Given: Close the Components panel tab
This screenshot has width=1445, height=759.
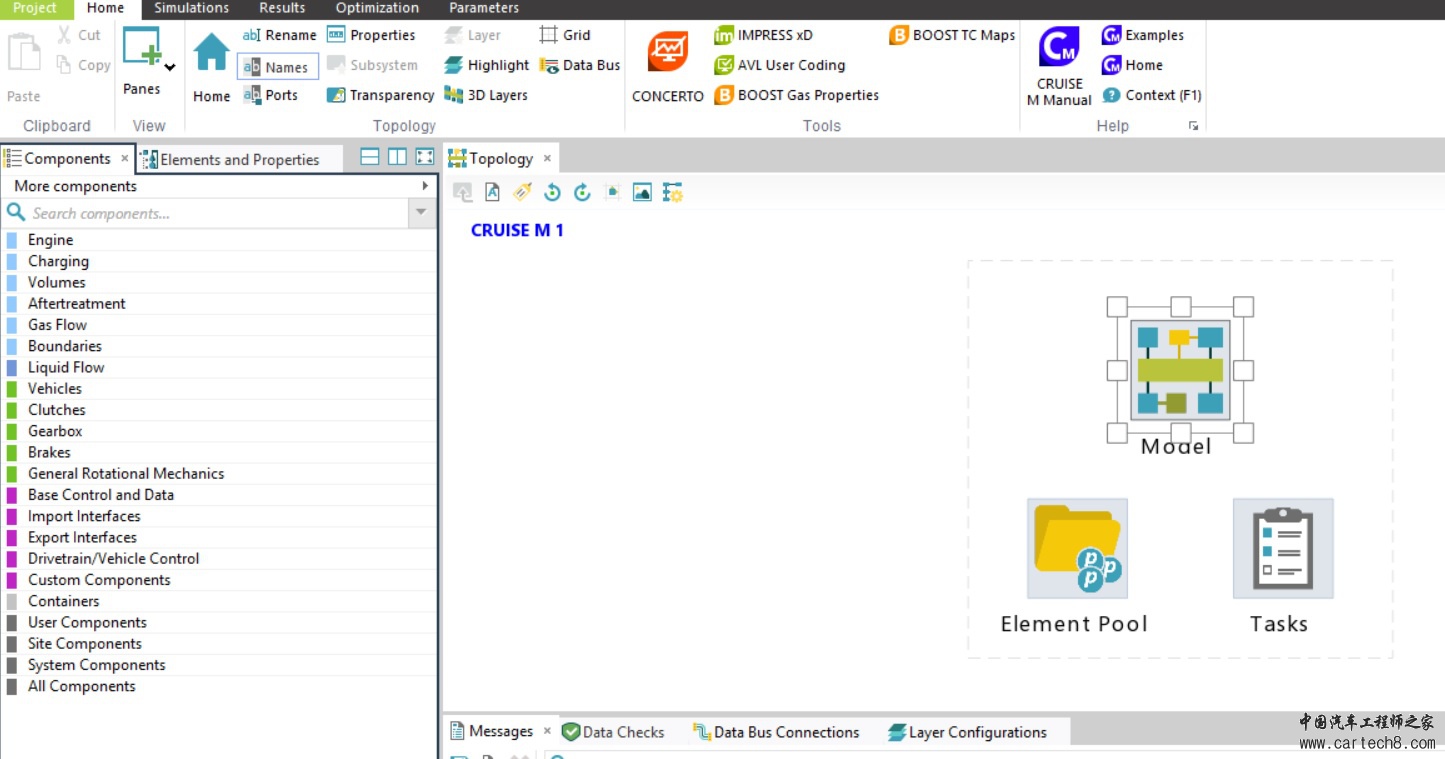Looking at the screenshot, I should (125, 158).
